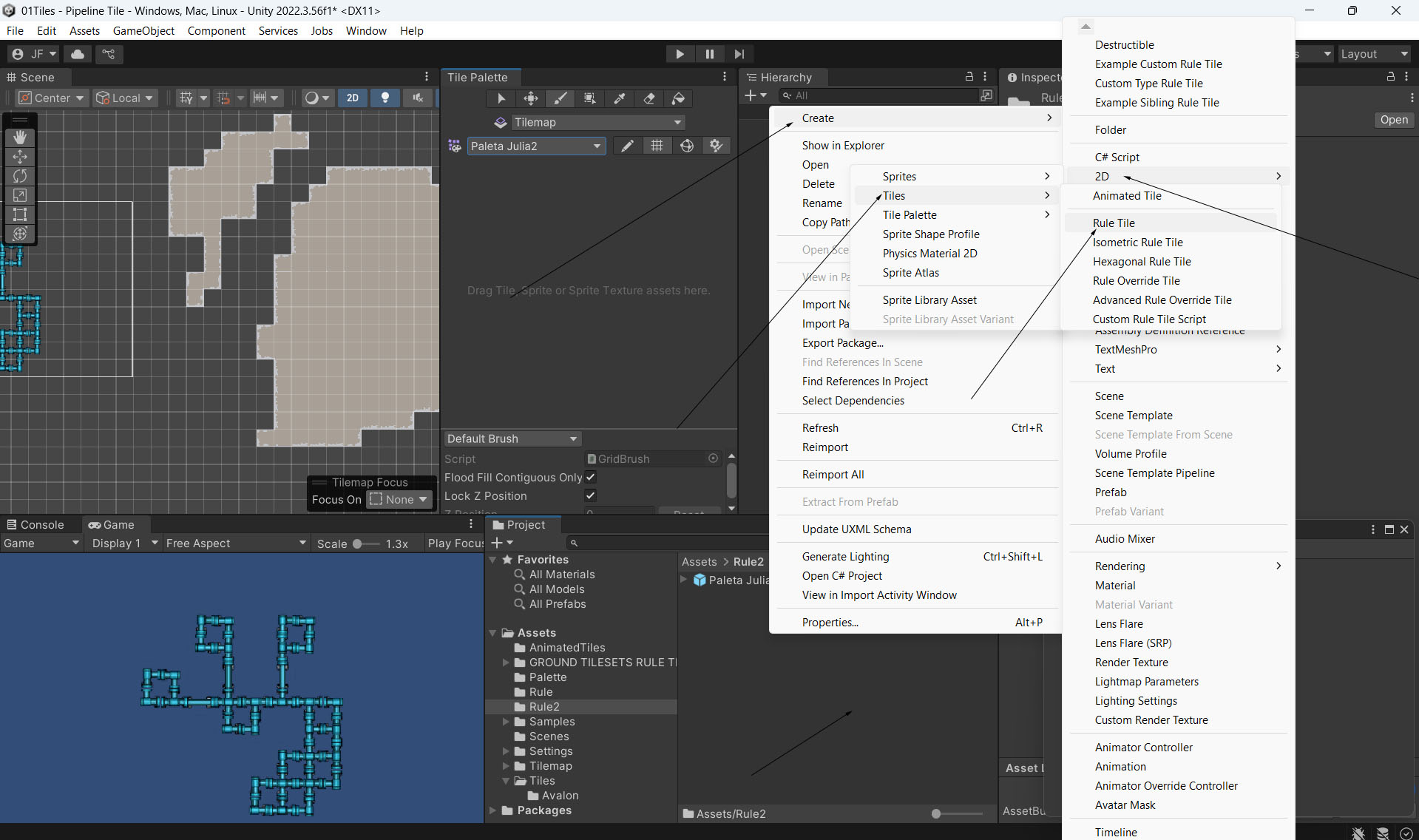Toggle palette grid visibility icon

tap(657, 146)
